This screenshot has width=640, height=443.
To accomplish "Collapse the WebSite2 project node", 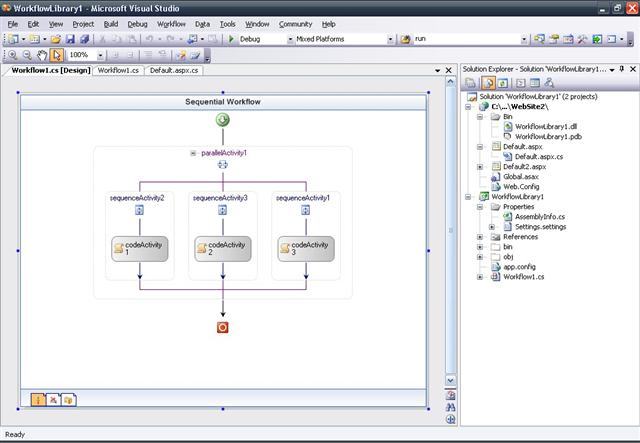I will (468, 107).
